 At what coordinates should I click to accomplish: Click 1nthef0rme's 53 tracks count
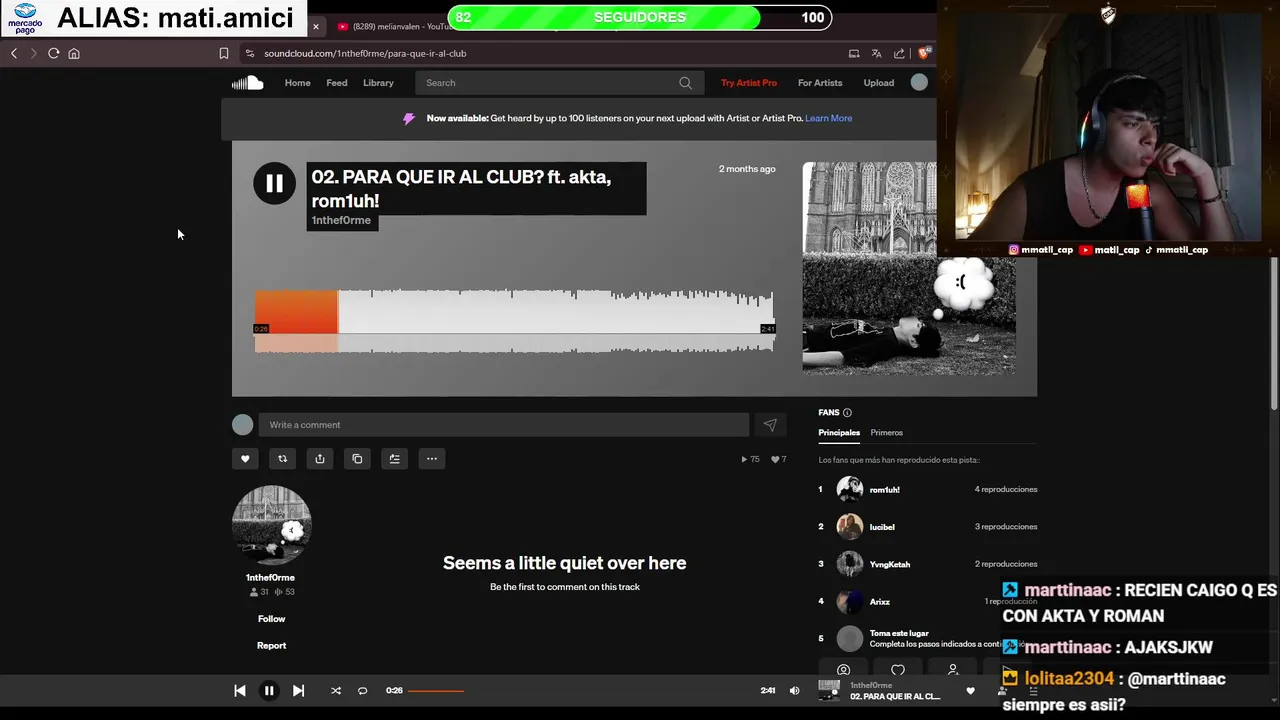click(x=284, y=592)
